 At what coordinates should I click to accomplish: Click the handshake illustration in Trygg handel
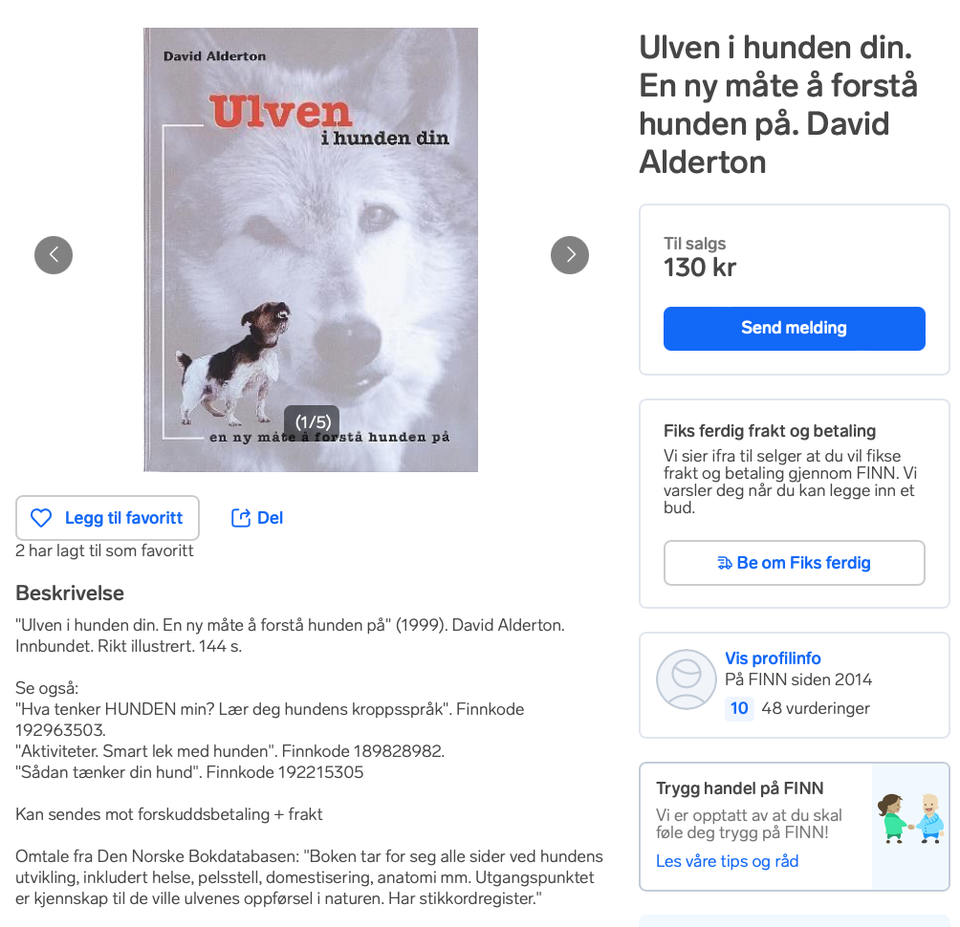coord(911,819)
